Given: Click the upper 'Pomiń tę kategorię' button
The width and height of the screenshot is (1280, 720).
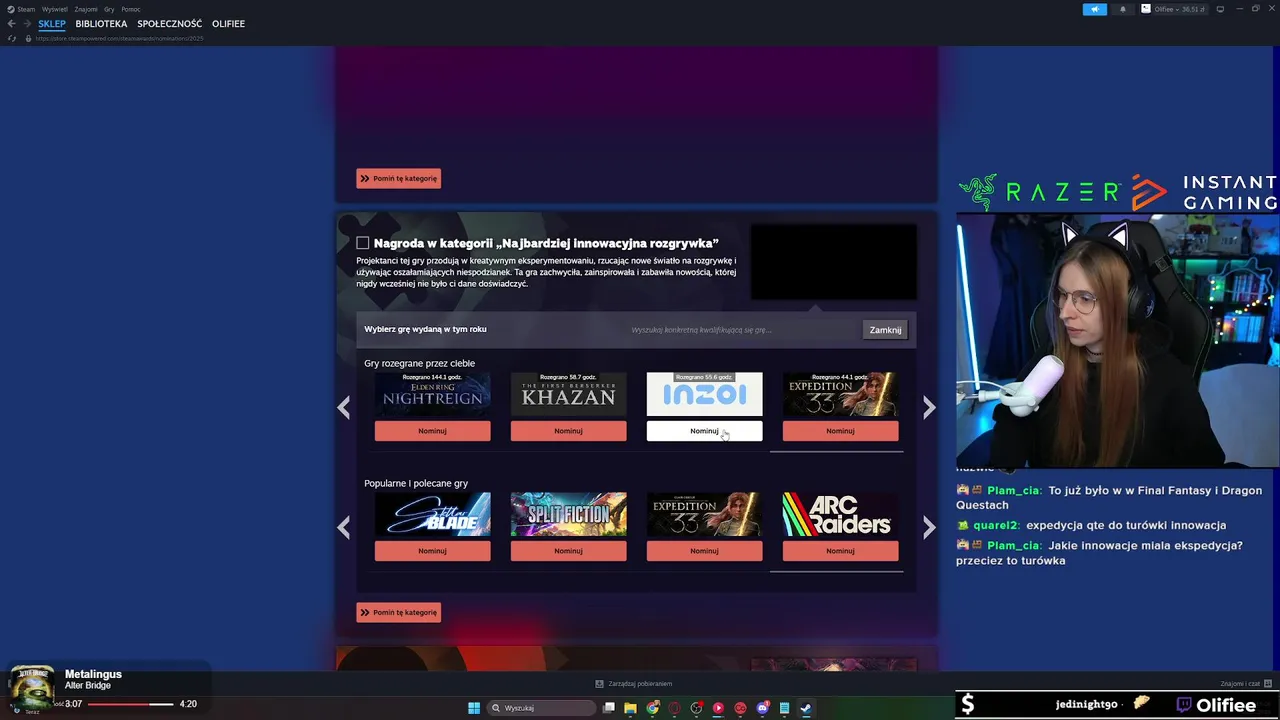Looking at the screenshot, I should 398,178.
